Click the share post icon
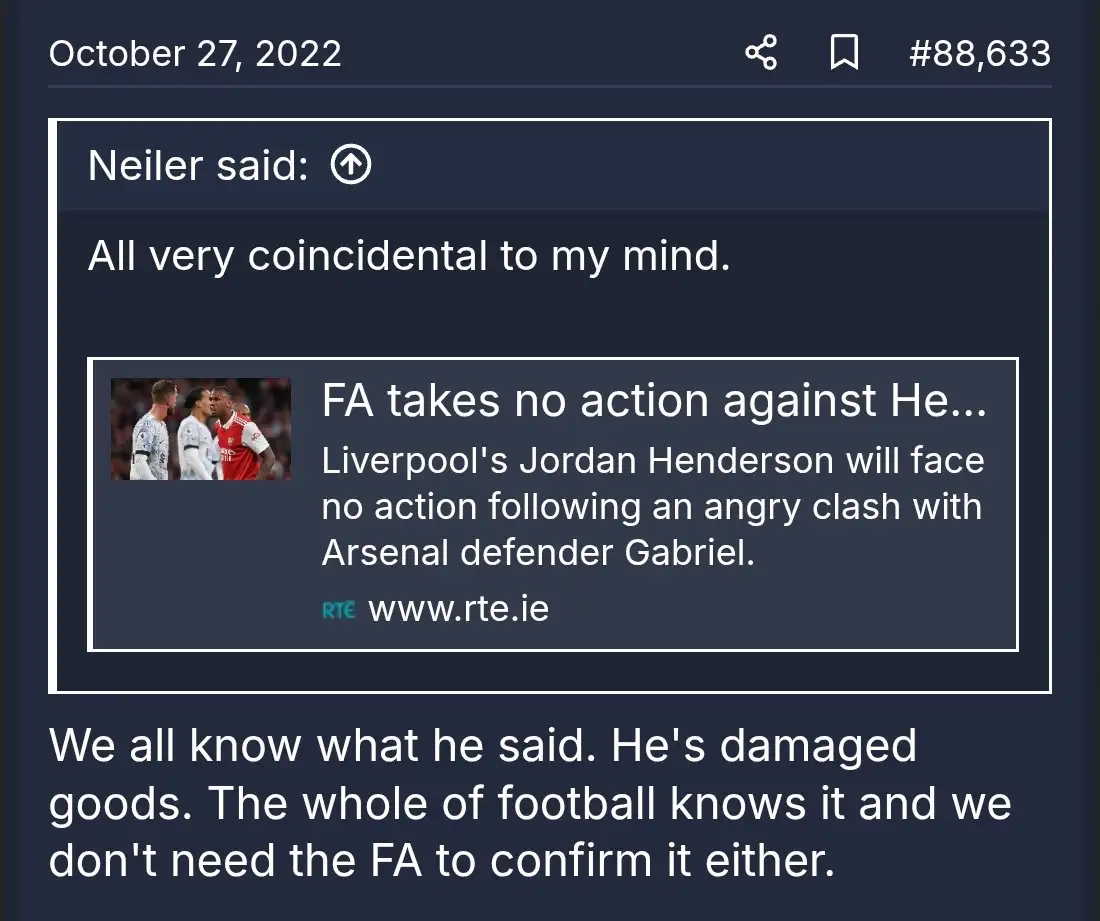The width and height of the screenshot is (1100, 921). point(761,53)
